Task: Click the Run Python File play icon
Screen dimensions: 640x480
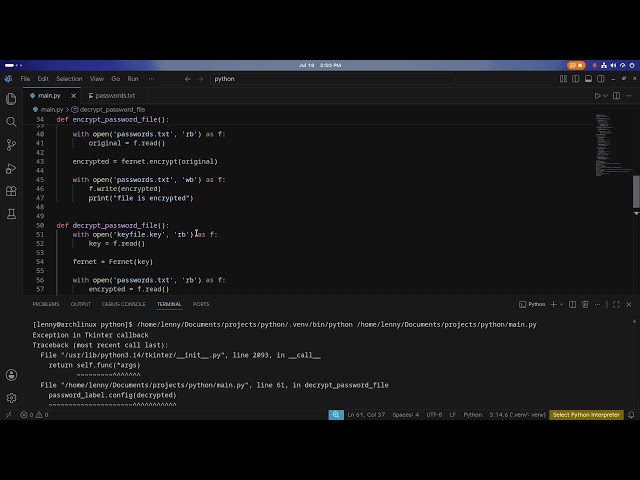Action: [597, 96]
